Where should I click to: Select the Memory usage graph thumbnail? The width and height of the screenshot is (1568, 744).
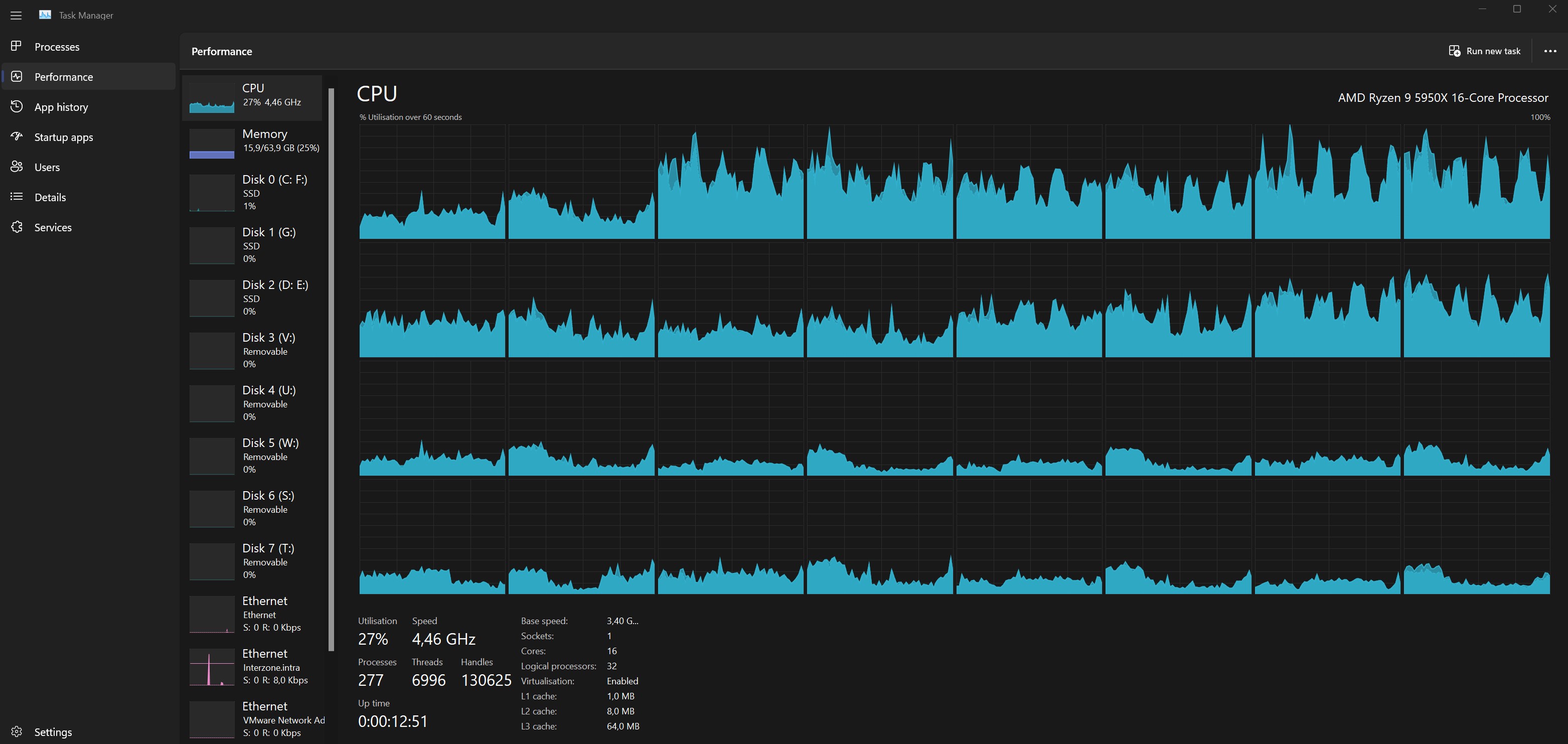212,143
